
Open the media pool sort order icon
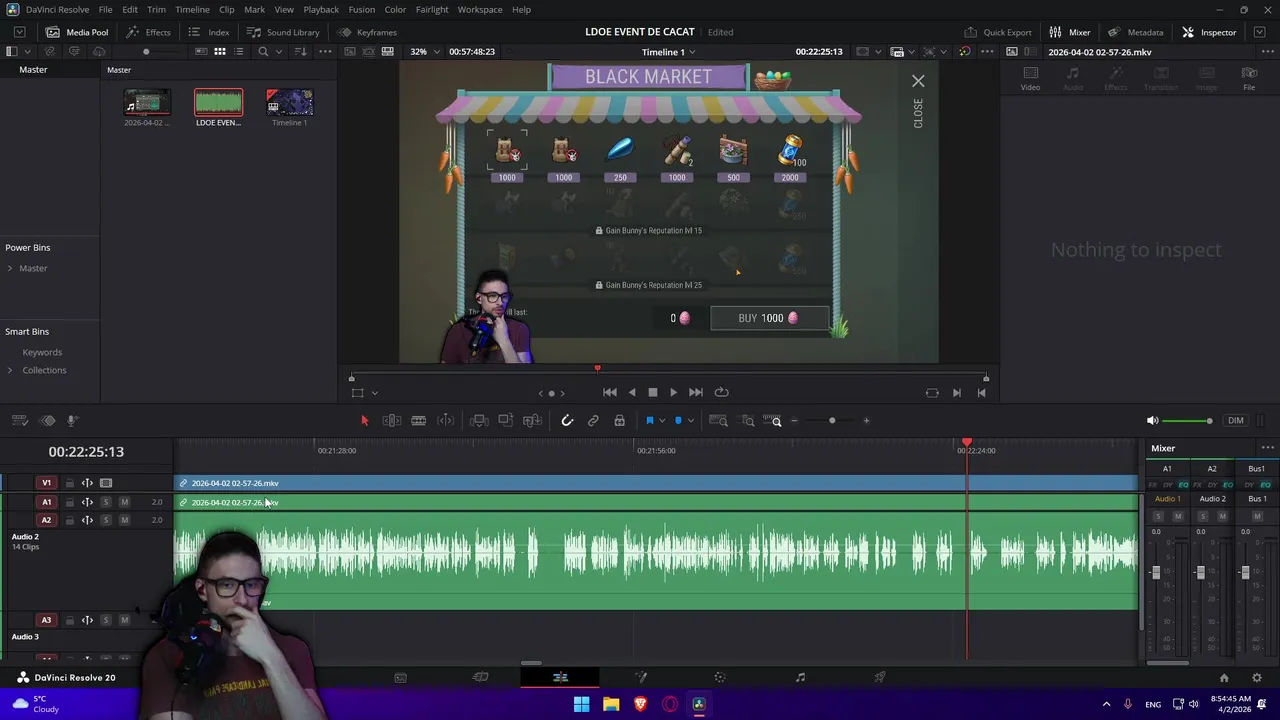tap(300, 52)
